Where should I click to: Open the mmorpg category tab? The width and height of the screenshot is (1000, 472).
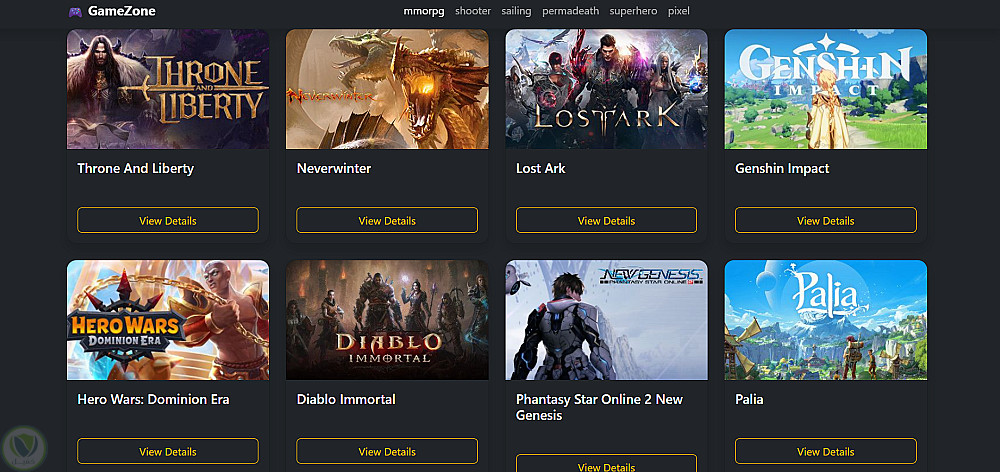(x=424, y=11)
